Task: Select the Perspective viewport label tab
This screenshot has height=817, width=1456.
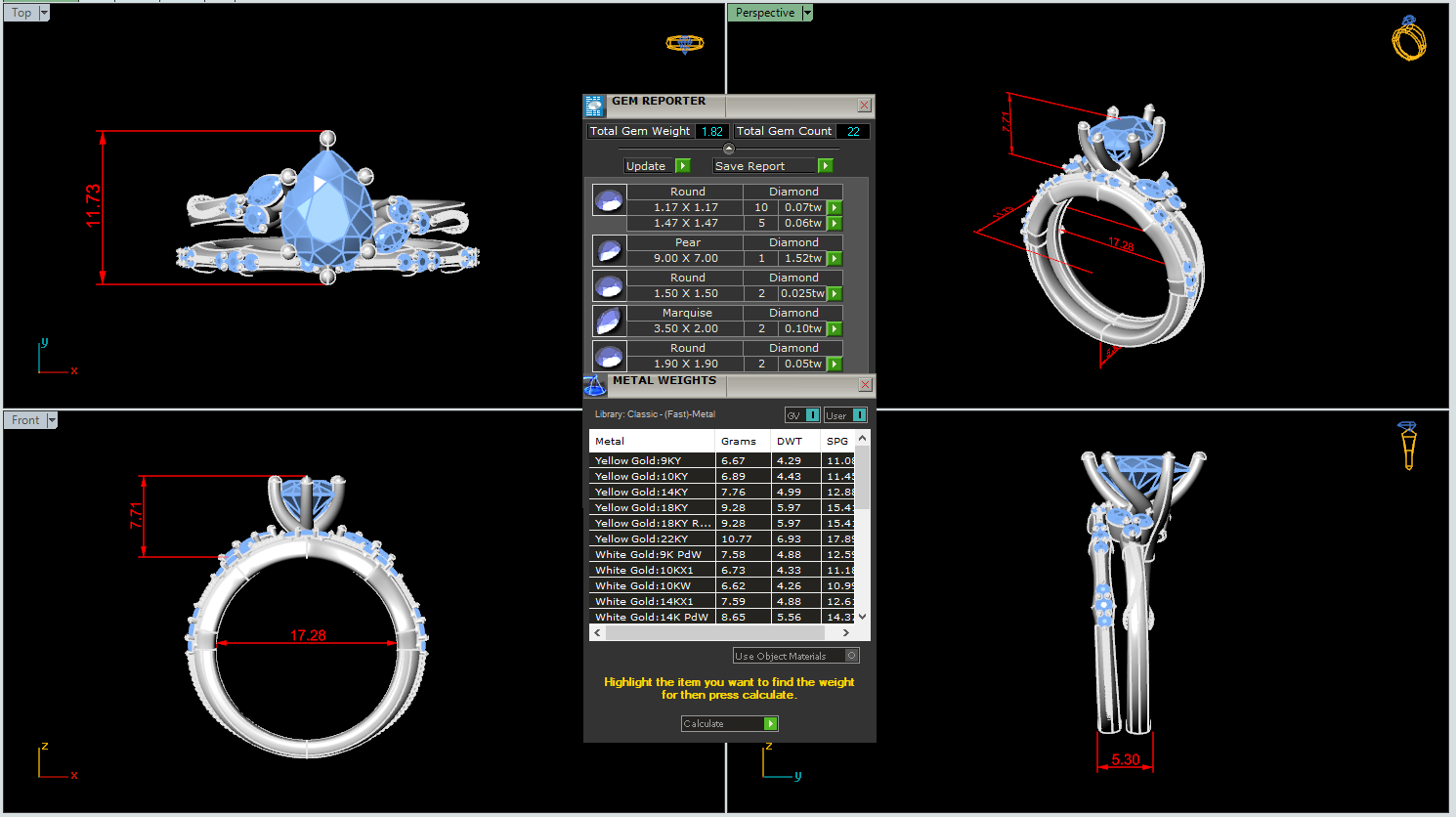Action: [x=765, y=13]
